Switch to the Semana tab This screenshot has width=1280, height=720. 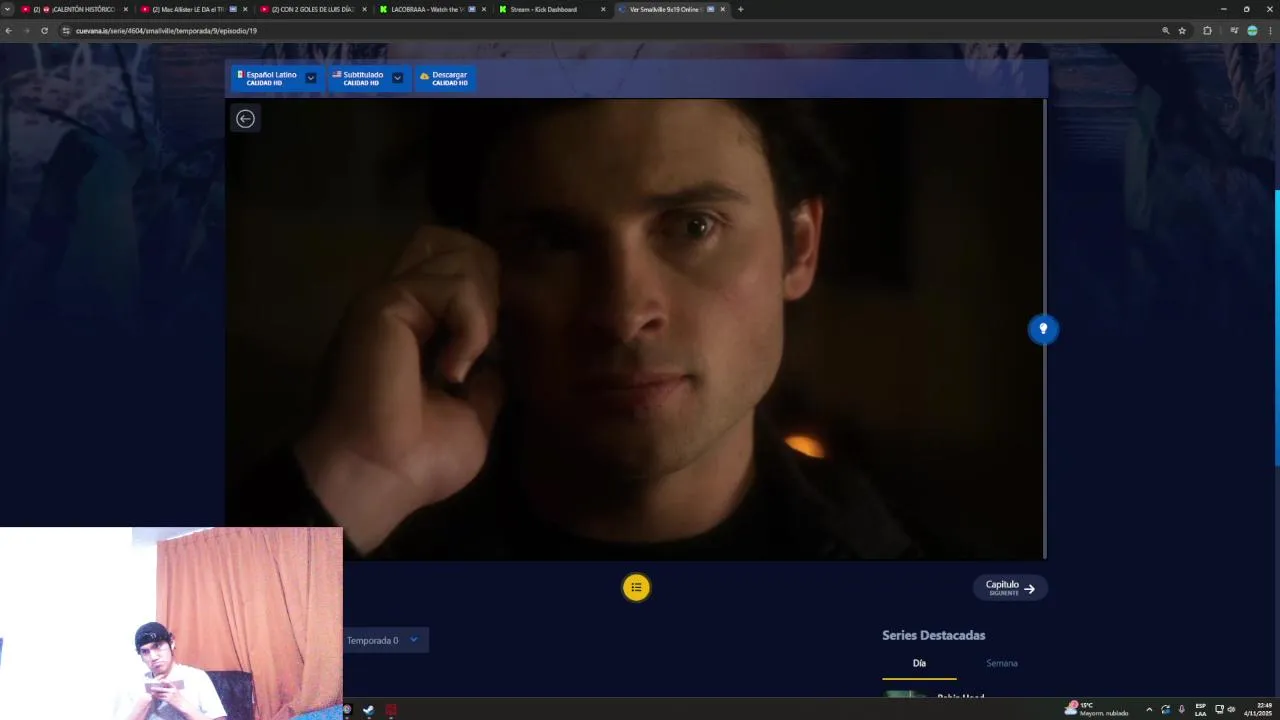(1001, 663)
